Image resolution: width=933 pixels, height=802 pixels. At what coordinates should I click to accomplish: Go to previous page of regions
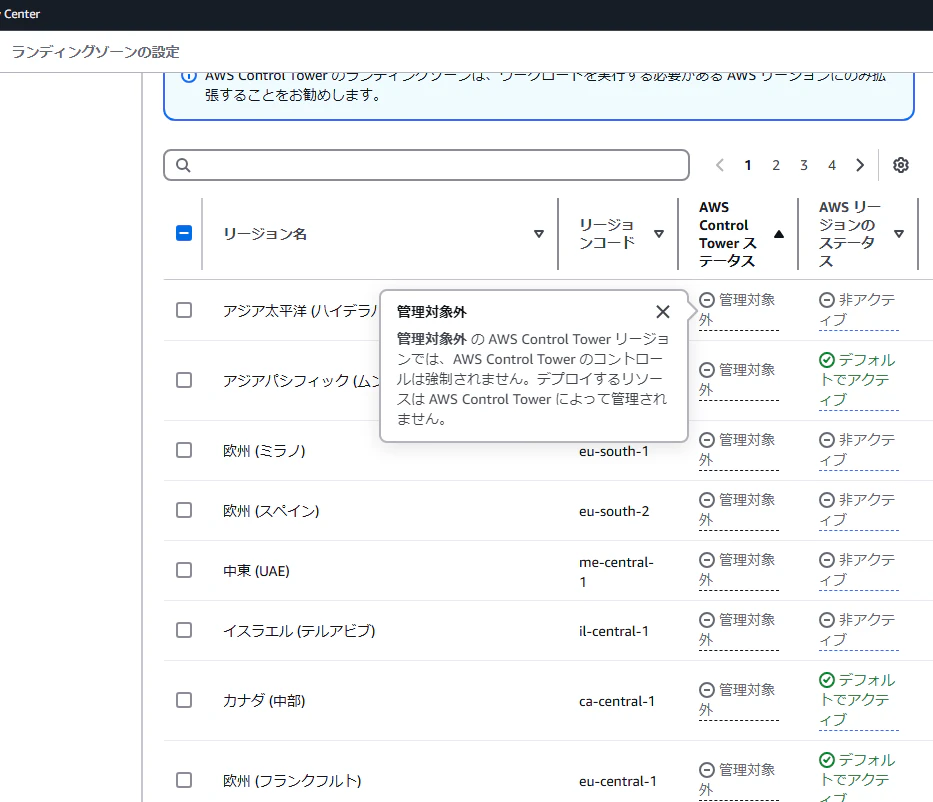pos(719,165)
